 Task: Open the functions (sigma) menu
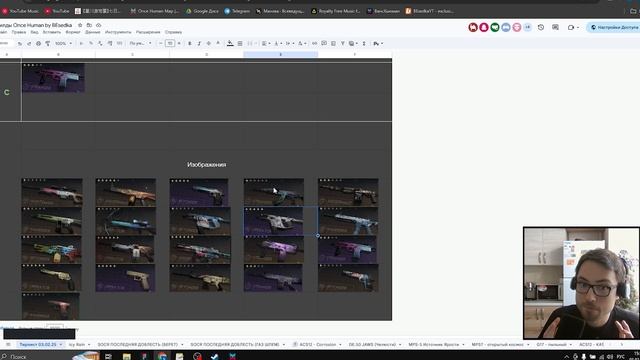click(x=364, y=43)
